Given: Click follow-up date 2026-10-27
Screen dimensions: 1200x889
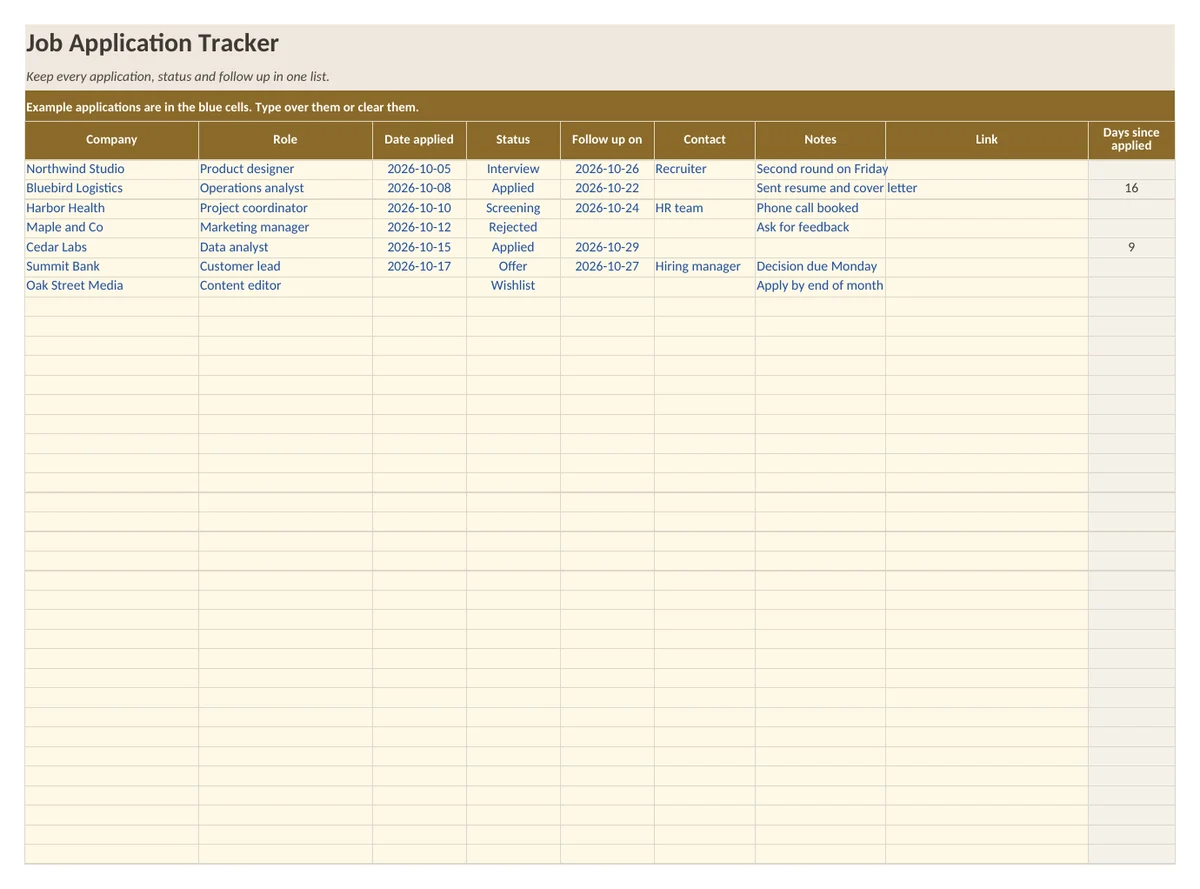Looking at the screenshot, I should (607, 266).
